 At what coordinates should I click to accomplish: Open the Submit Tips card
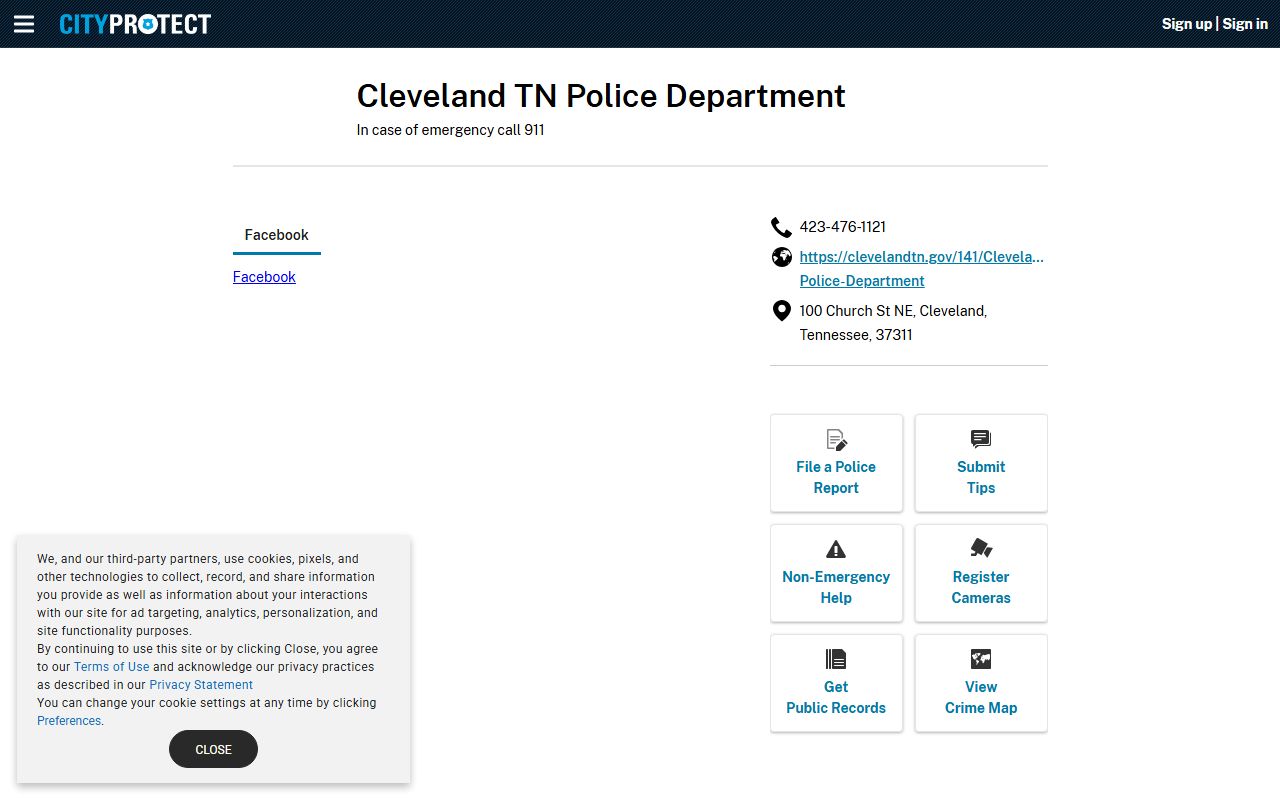pyautogui.click(x=981, y=463)
